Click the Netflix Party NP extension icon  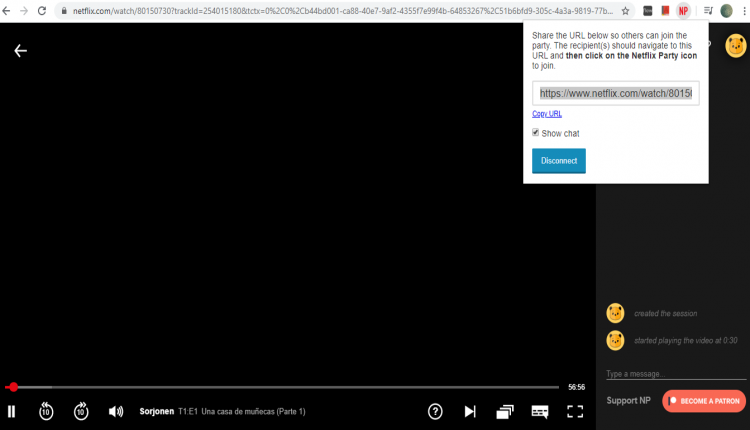[x=683, y=10]
